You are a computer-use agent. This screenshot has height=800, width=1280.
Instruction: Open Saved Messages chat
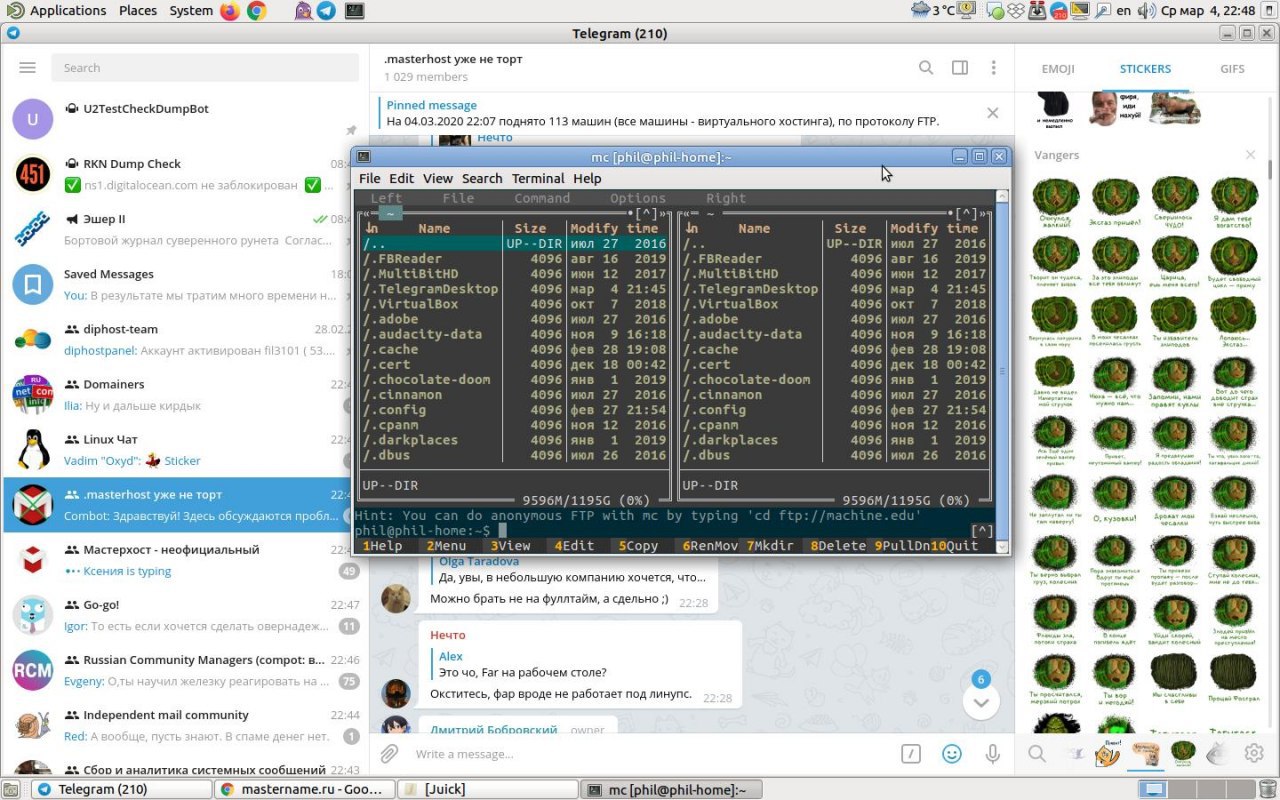pos(185,284)
